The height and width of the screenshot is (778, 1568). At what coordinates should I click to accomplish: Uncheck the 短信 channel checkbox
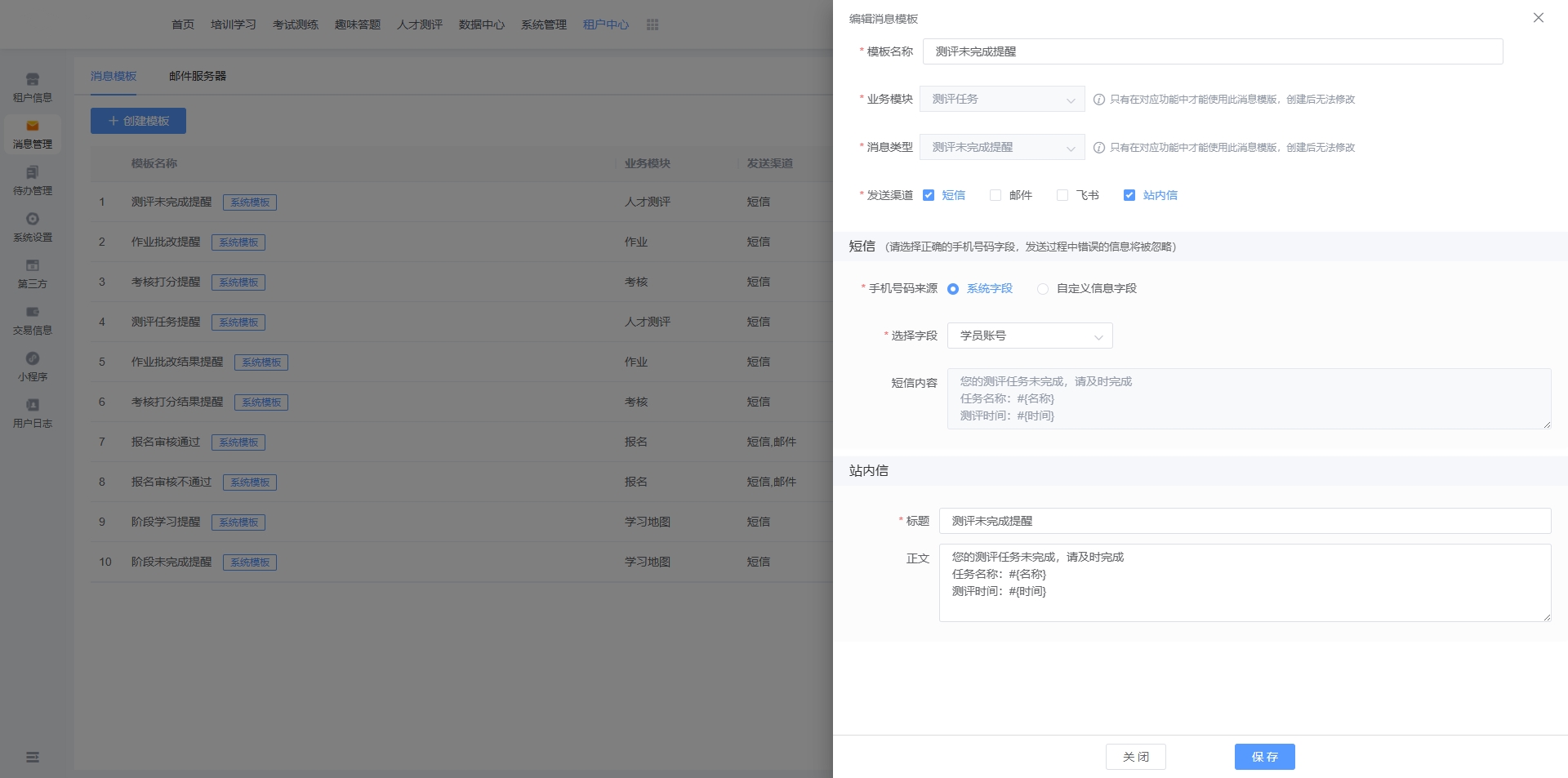click(929, 195)
